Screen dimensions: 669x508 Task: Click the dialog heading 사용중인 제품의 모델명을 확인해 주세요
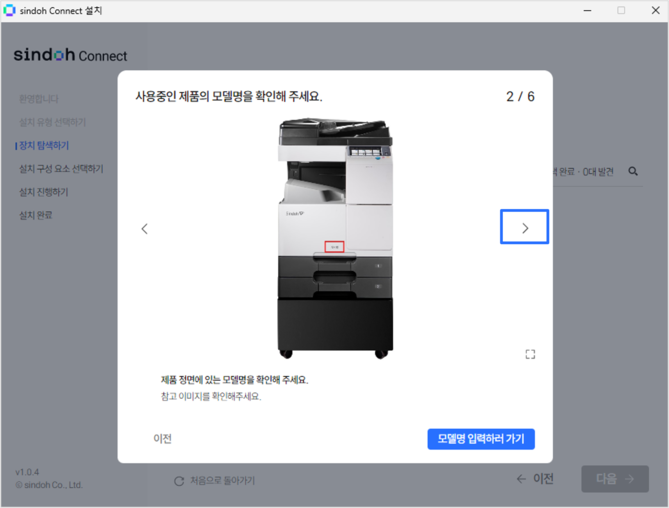click(229, 96)
